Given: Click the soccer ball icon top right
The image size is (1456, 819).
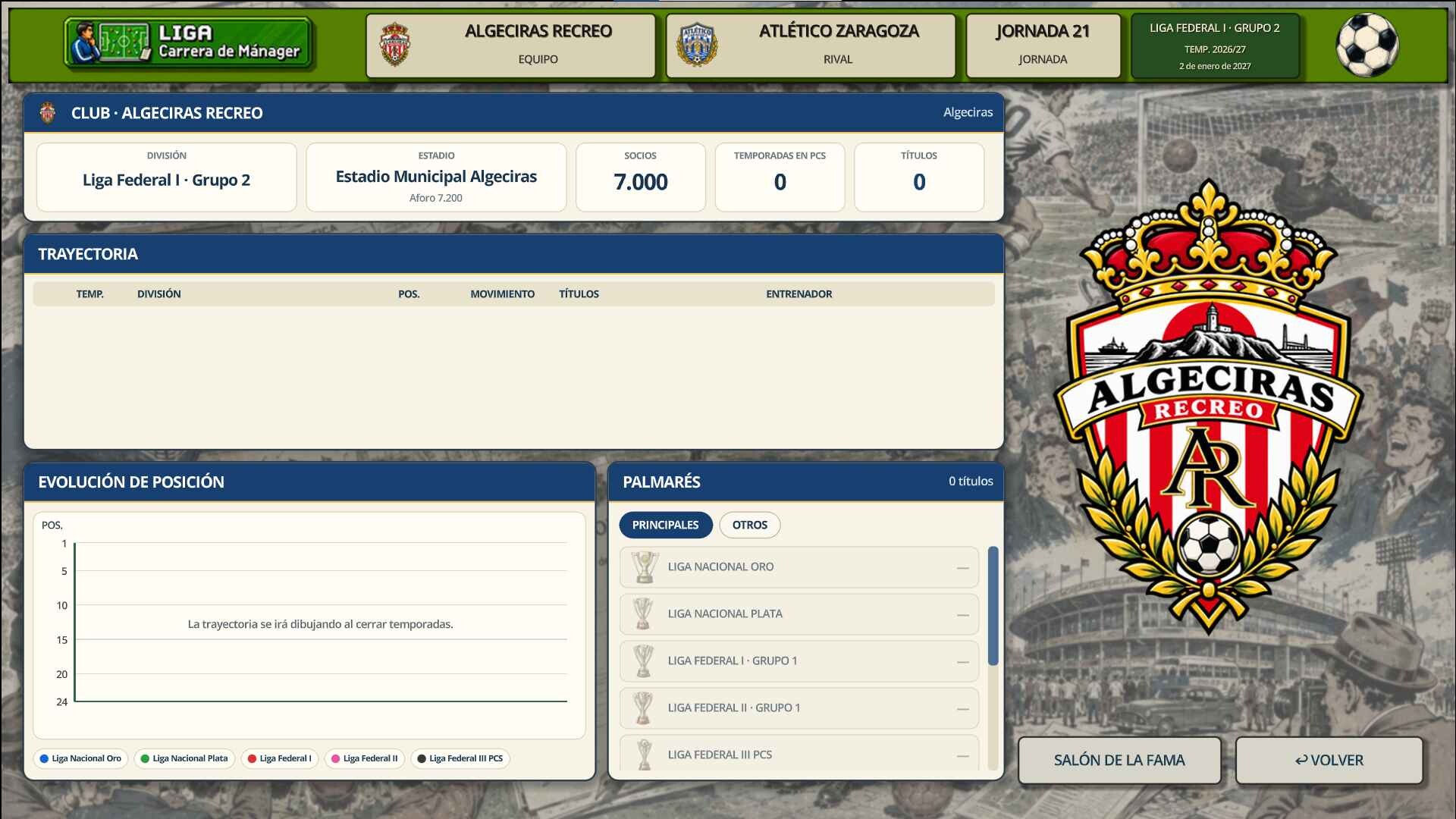Looking at the screenshot, I should (x=1367, y=45).
